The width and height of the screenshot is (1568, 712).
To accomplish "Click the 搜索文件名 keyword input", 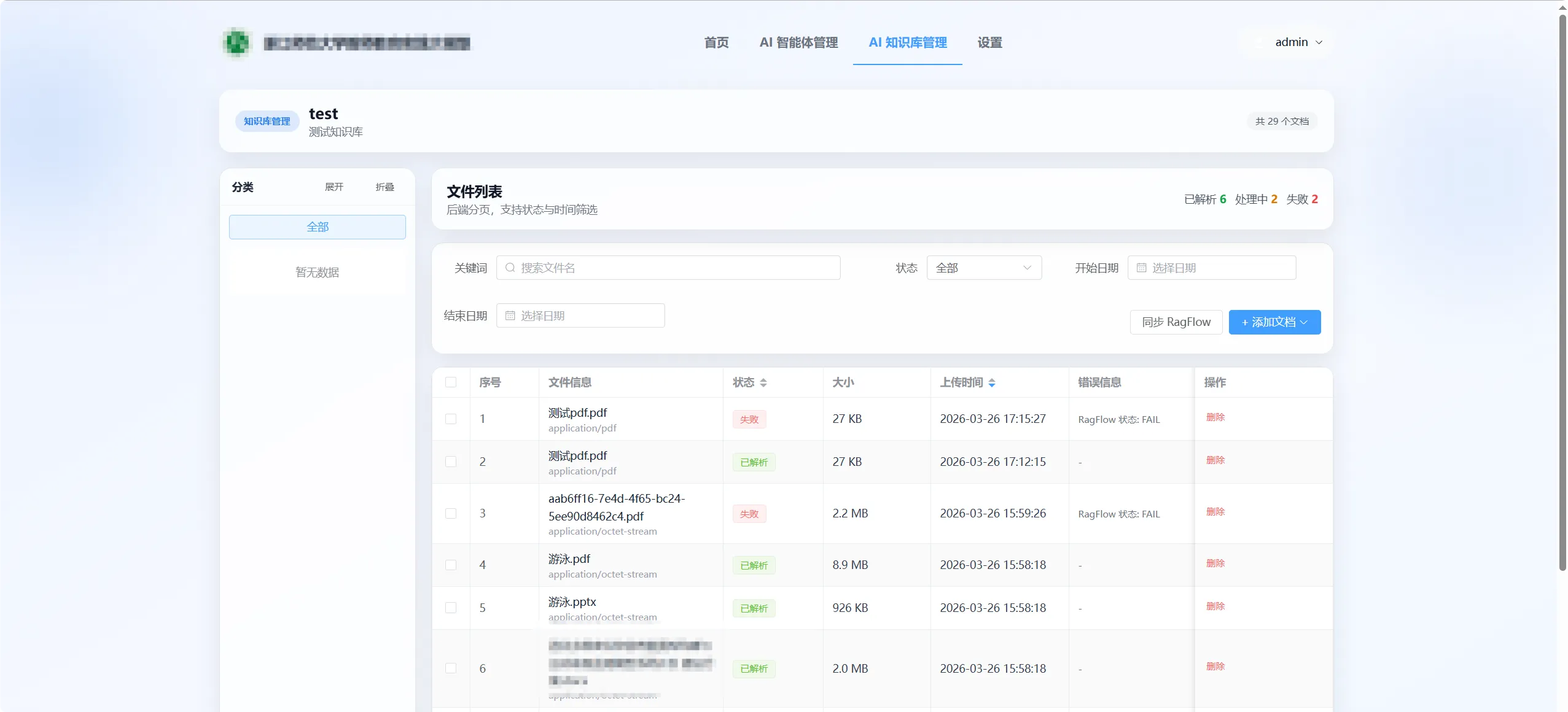I will coord(668,268).
